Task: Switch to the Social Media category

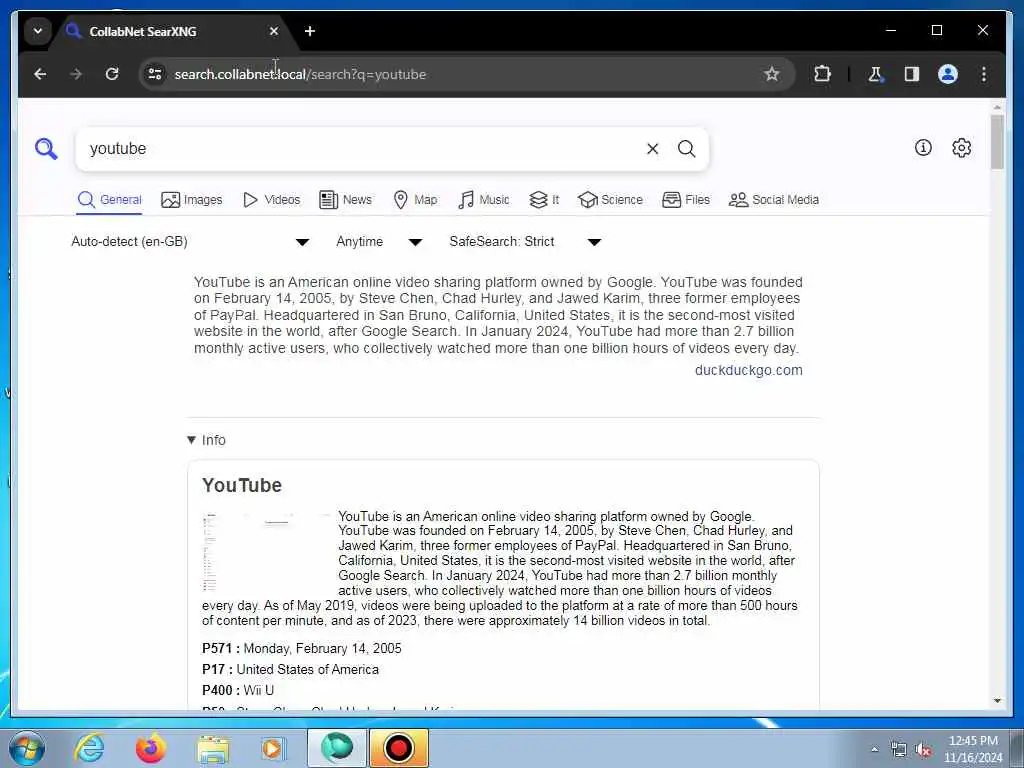Action: point(774,200)
